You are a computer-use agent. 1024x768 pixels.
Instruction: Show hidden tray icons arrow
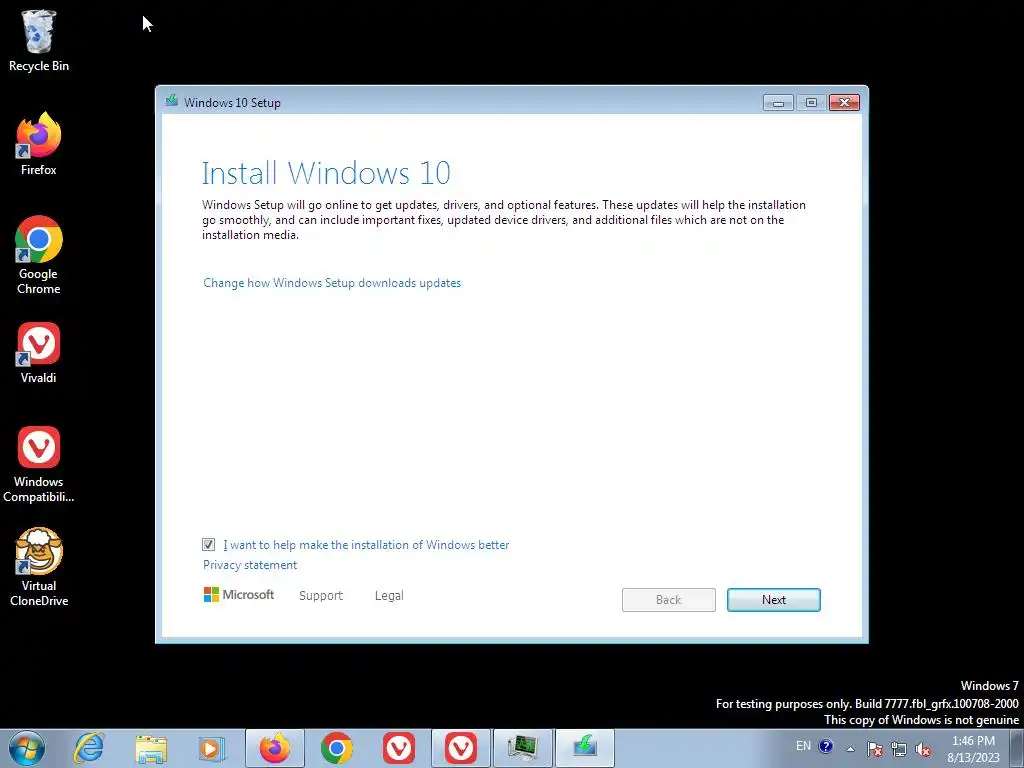pos(850,749)
